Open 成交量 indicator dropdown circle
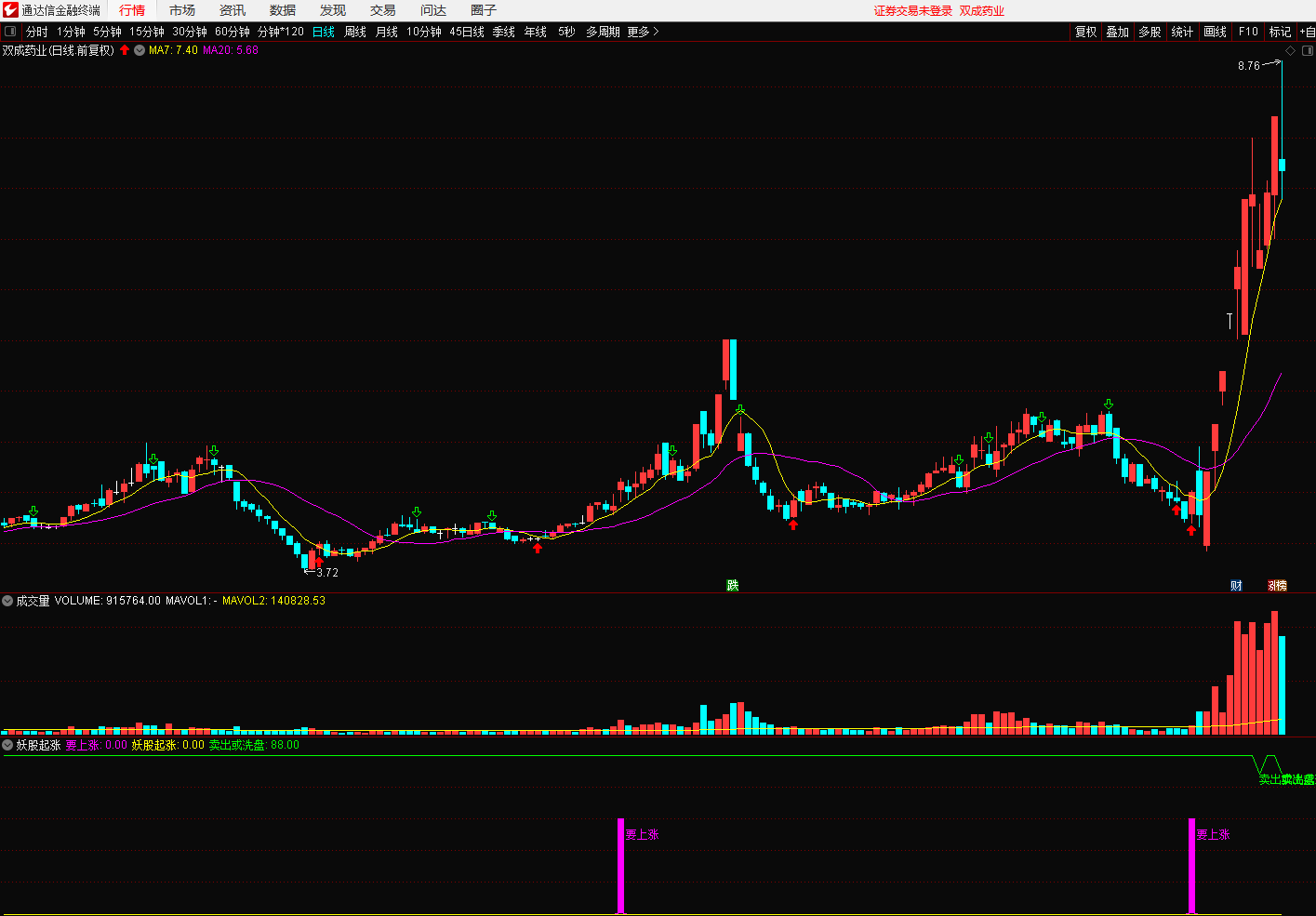1316x916 pixels. [x=7, y=601]
